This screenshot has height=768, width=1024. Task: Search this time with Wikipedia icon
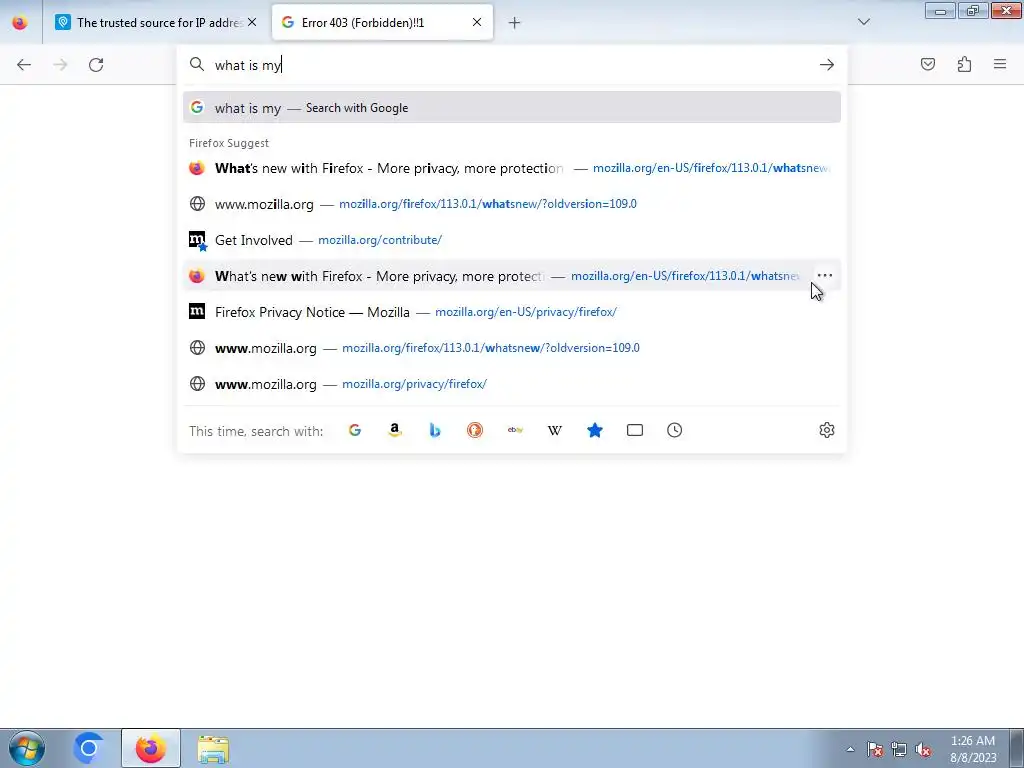point(554,430)
